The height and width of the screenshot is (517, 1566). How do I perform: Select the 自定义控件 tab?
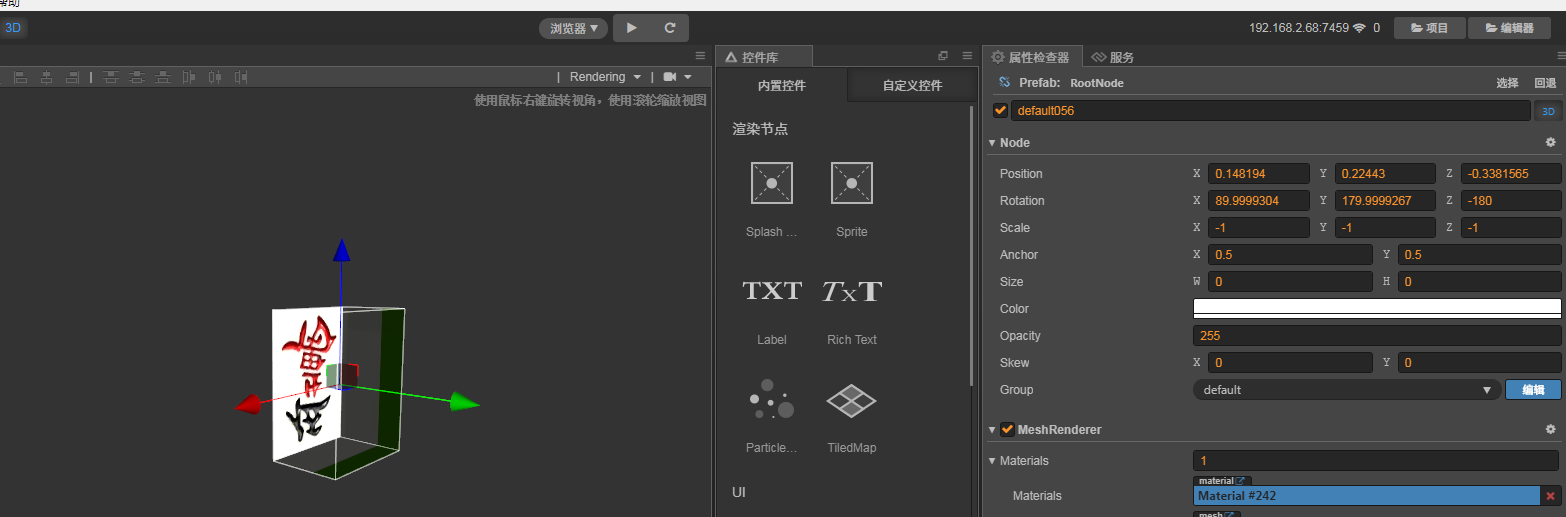[912, 86]
